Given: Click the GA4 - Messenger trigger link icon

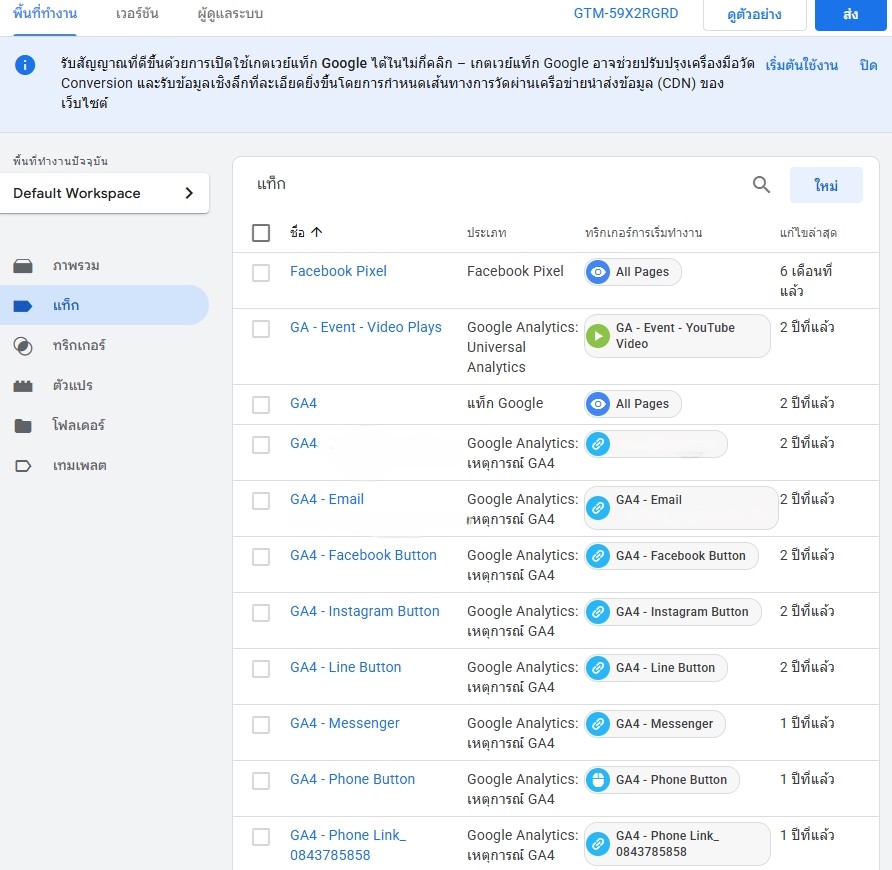Looking at the screenshot, I should 598,724.
